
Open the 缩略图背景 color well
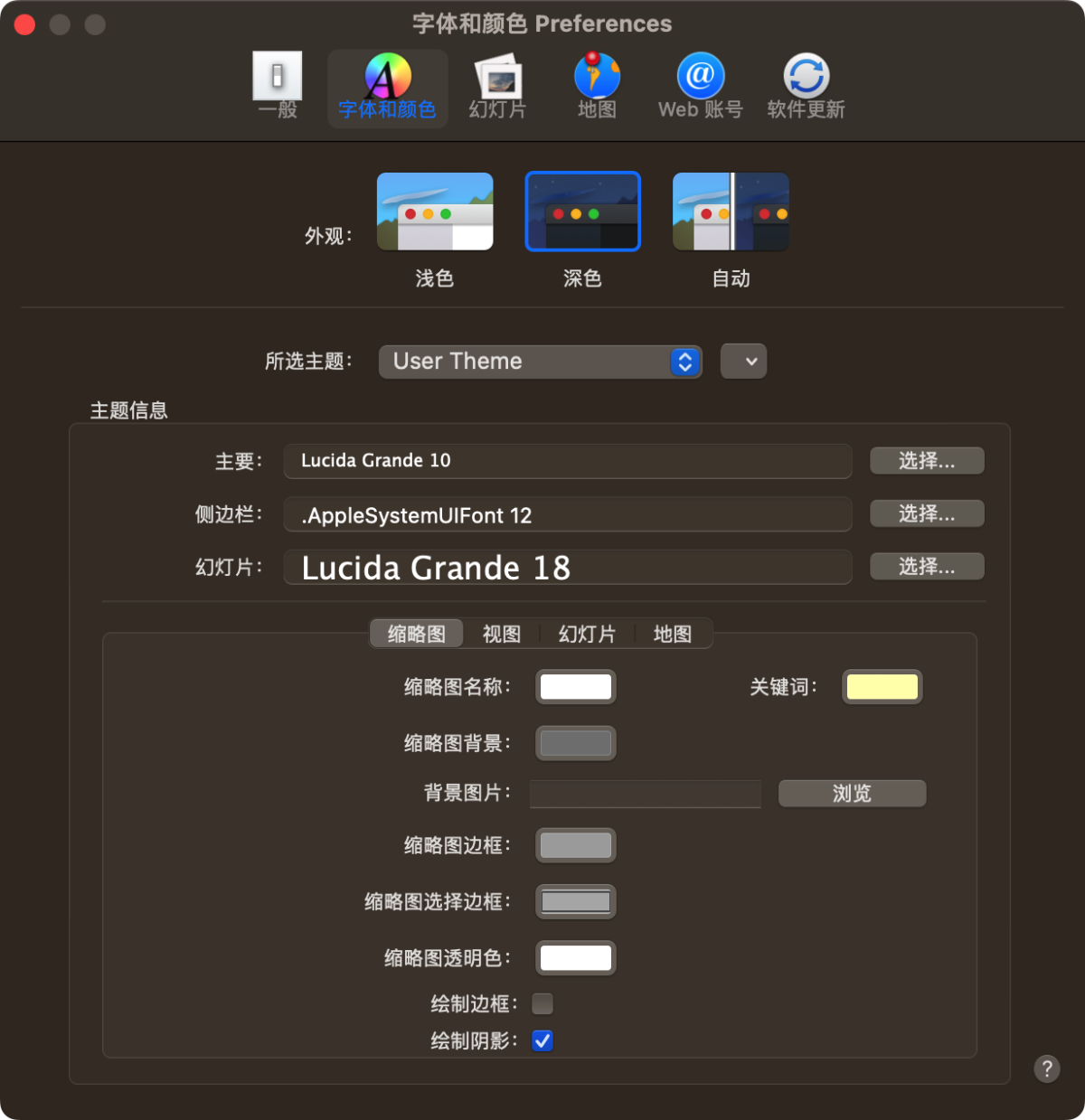[576, 743]
